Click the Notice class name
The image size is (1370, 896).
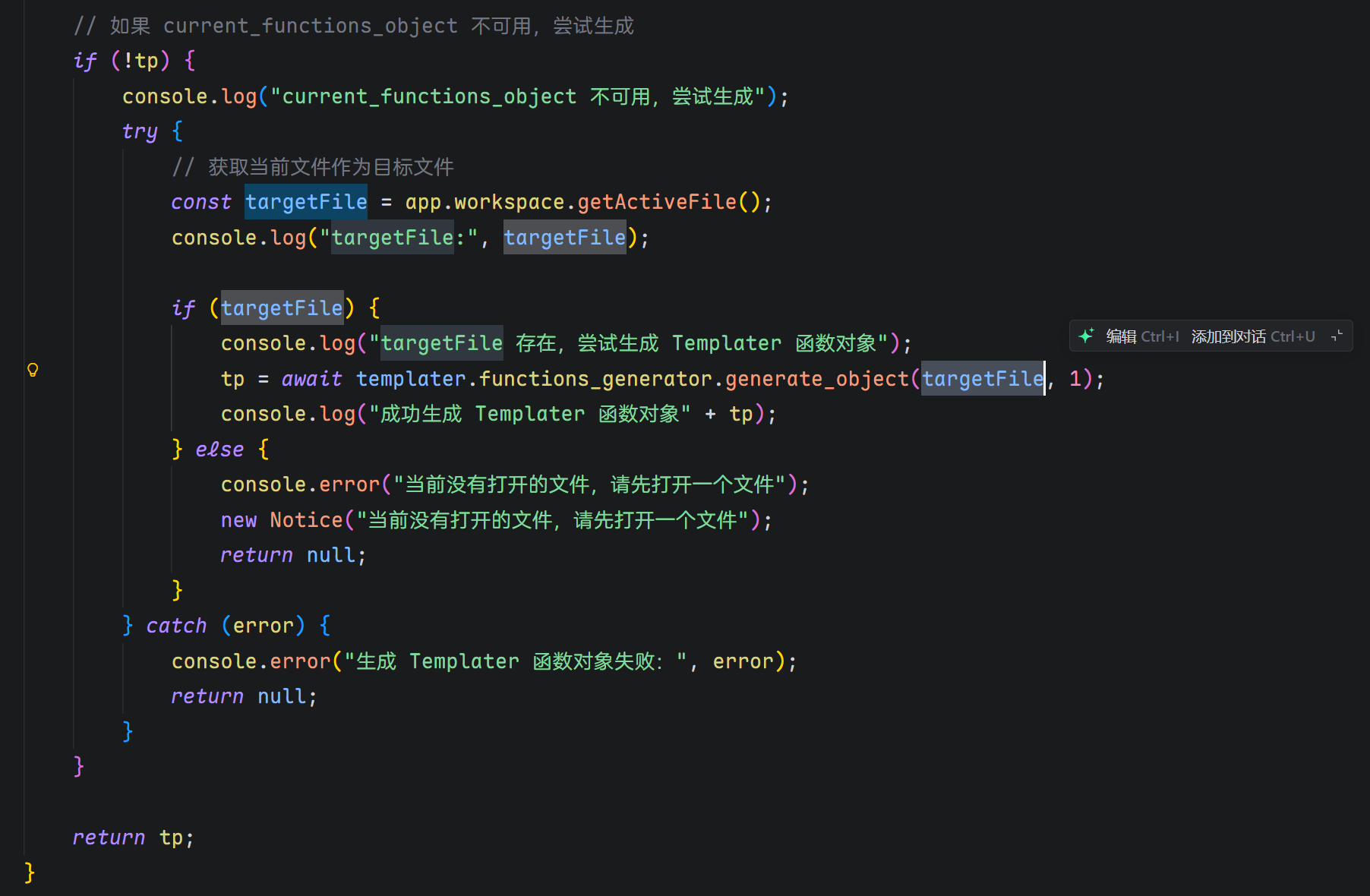tap(306, 520)
